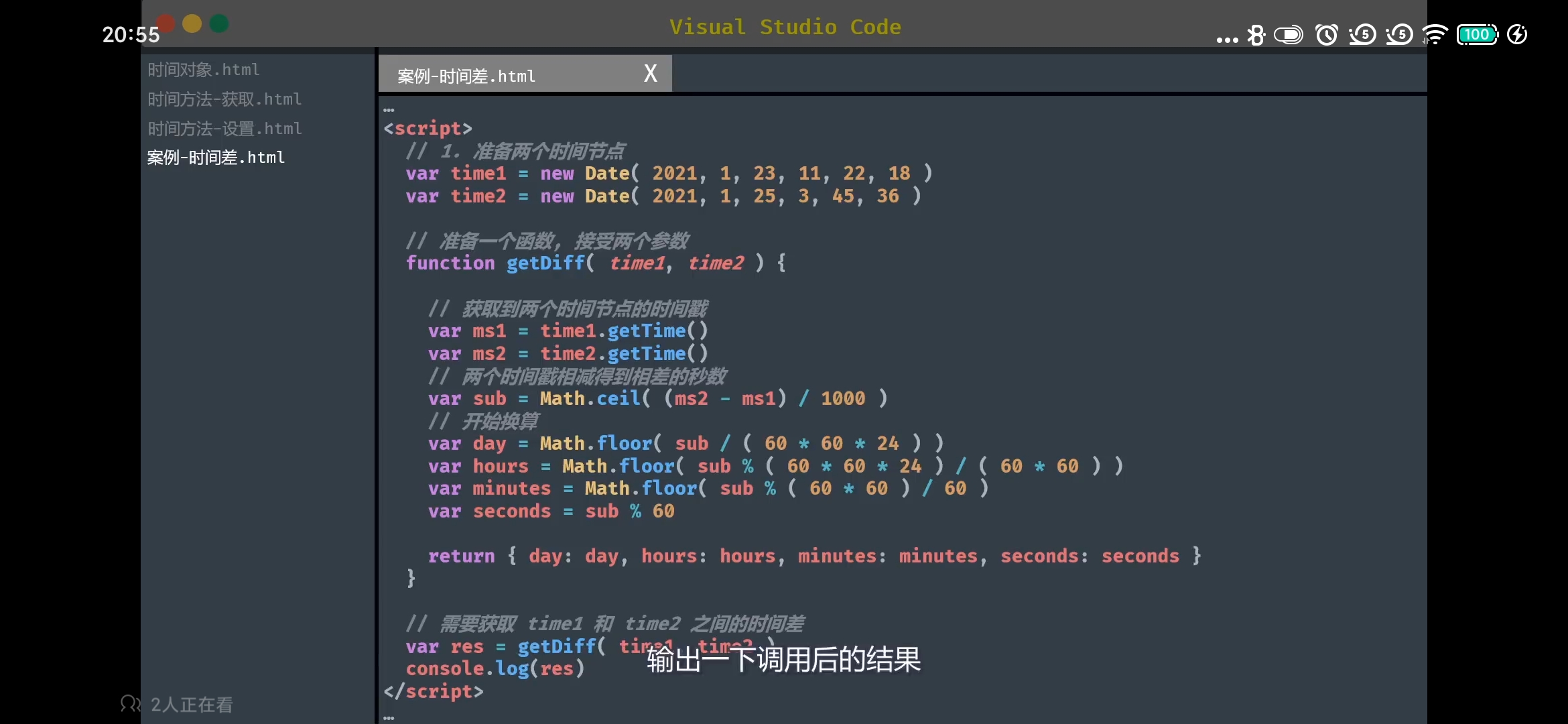The image size is (1568, 724).
Task: Expand collapsed code dots above script tag
Action: [x=389, y=109]
